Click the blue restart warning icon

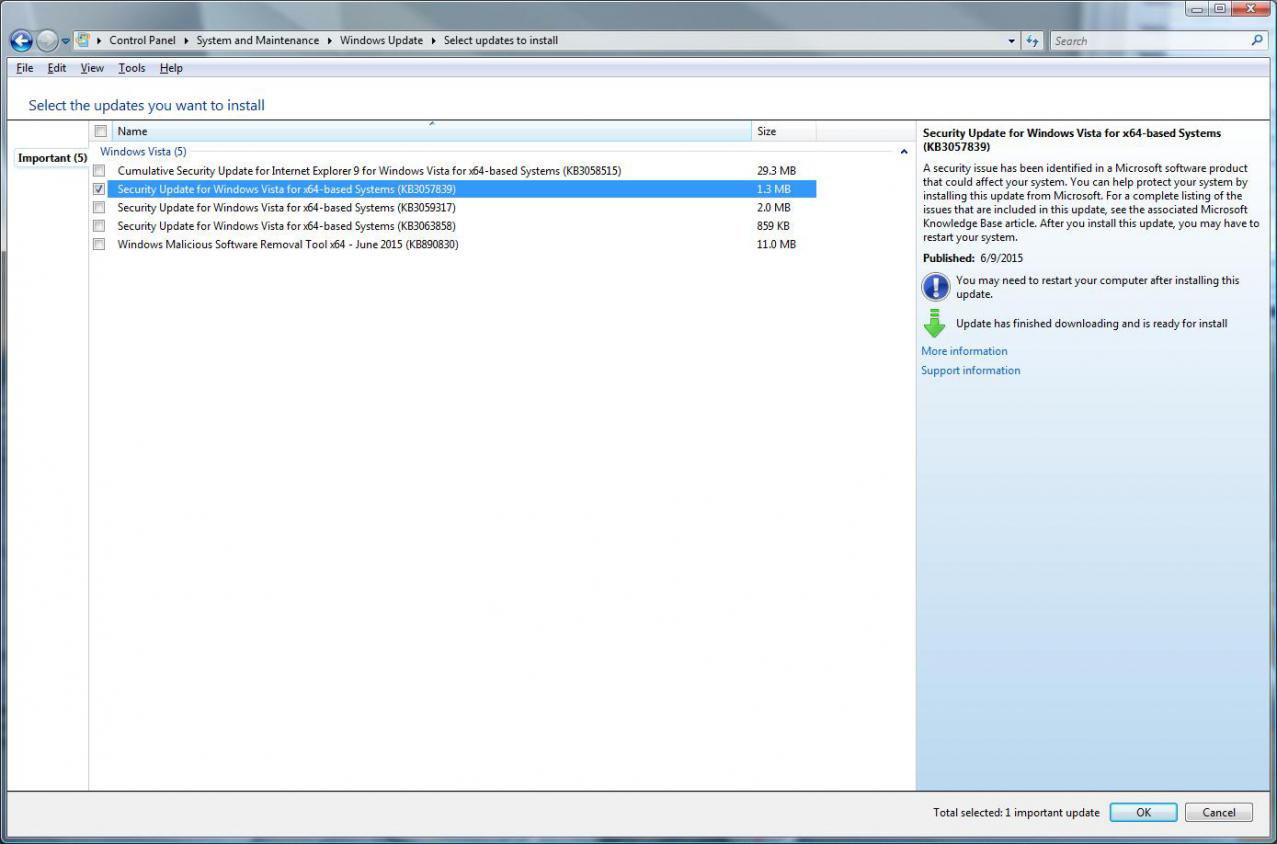click(935, 287)
